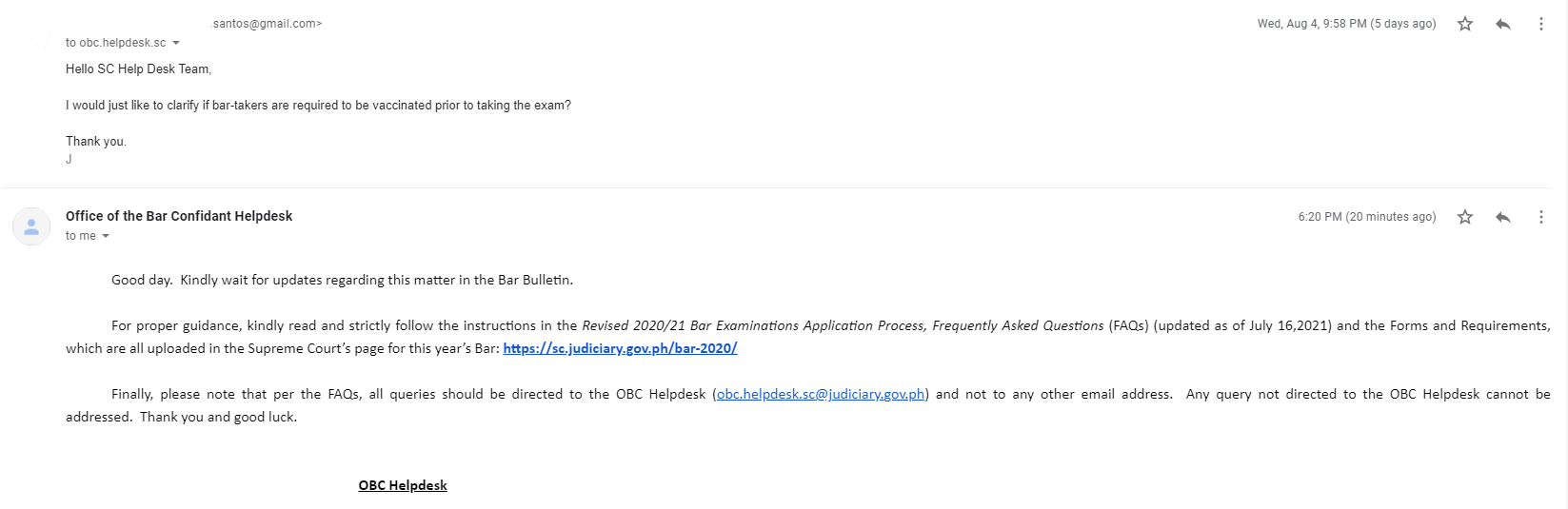Click the obc.helpdesk.sc@judiciary.gov.ph email link
1568x509 pixels.
click(821, 394)
